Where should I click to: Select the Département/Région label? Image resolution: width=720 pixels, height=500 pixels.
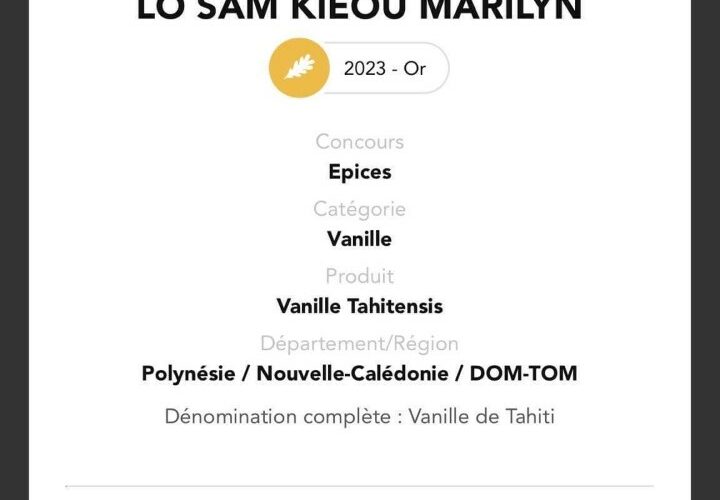360,344
